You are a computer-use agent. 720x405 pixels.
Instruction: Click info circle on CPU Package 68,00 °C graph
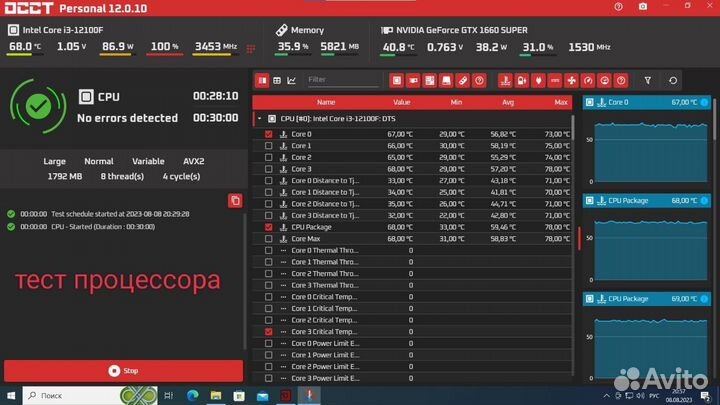click(x=704, y=201)
